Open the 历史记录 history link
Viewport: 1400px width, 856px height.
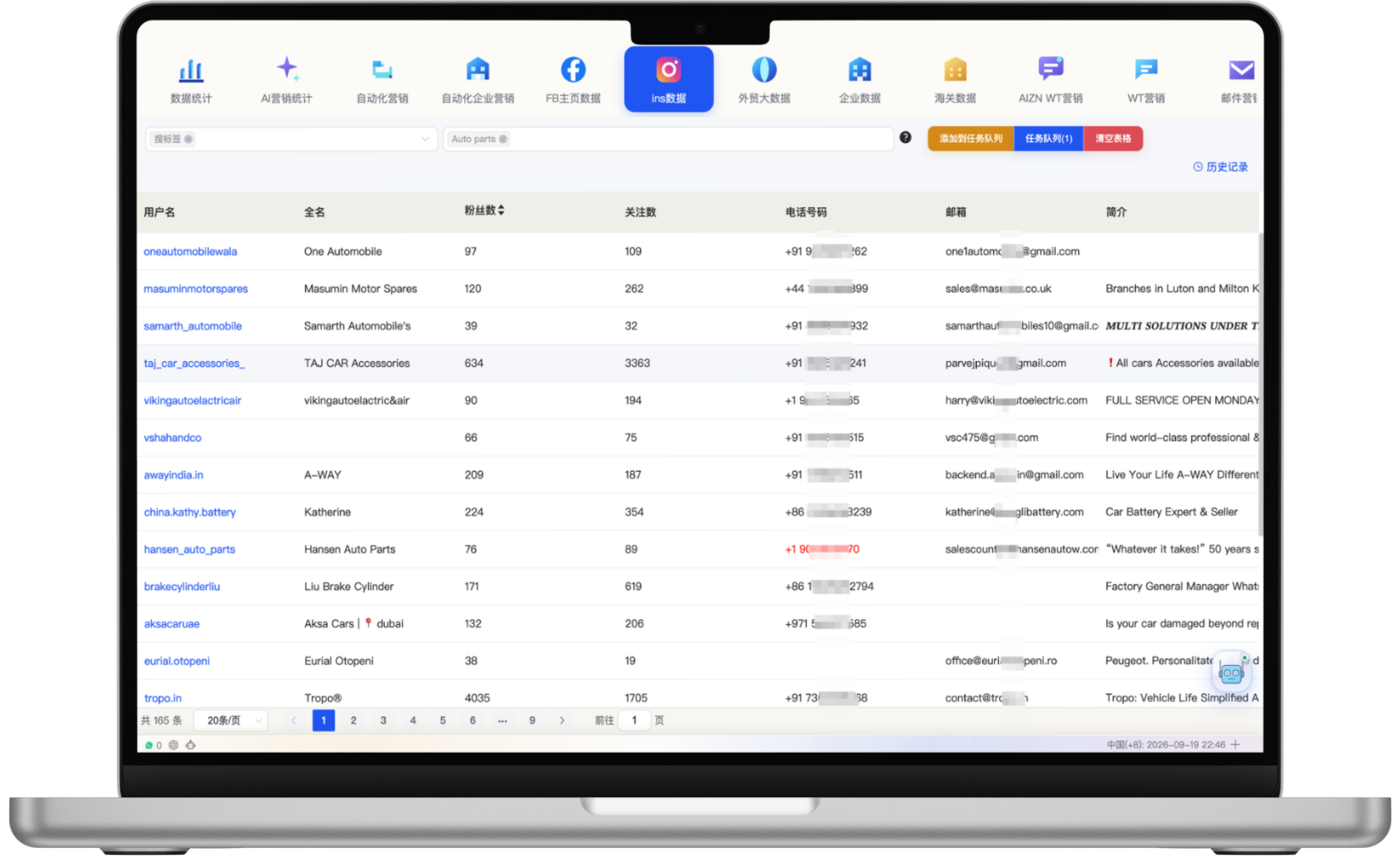[1220, 167]
